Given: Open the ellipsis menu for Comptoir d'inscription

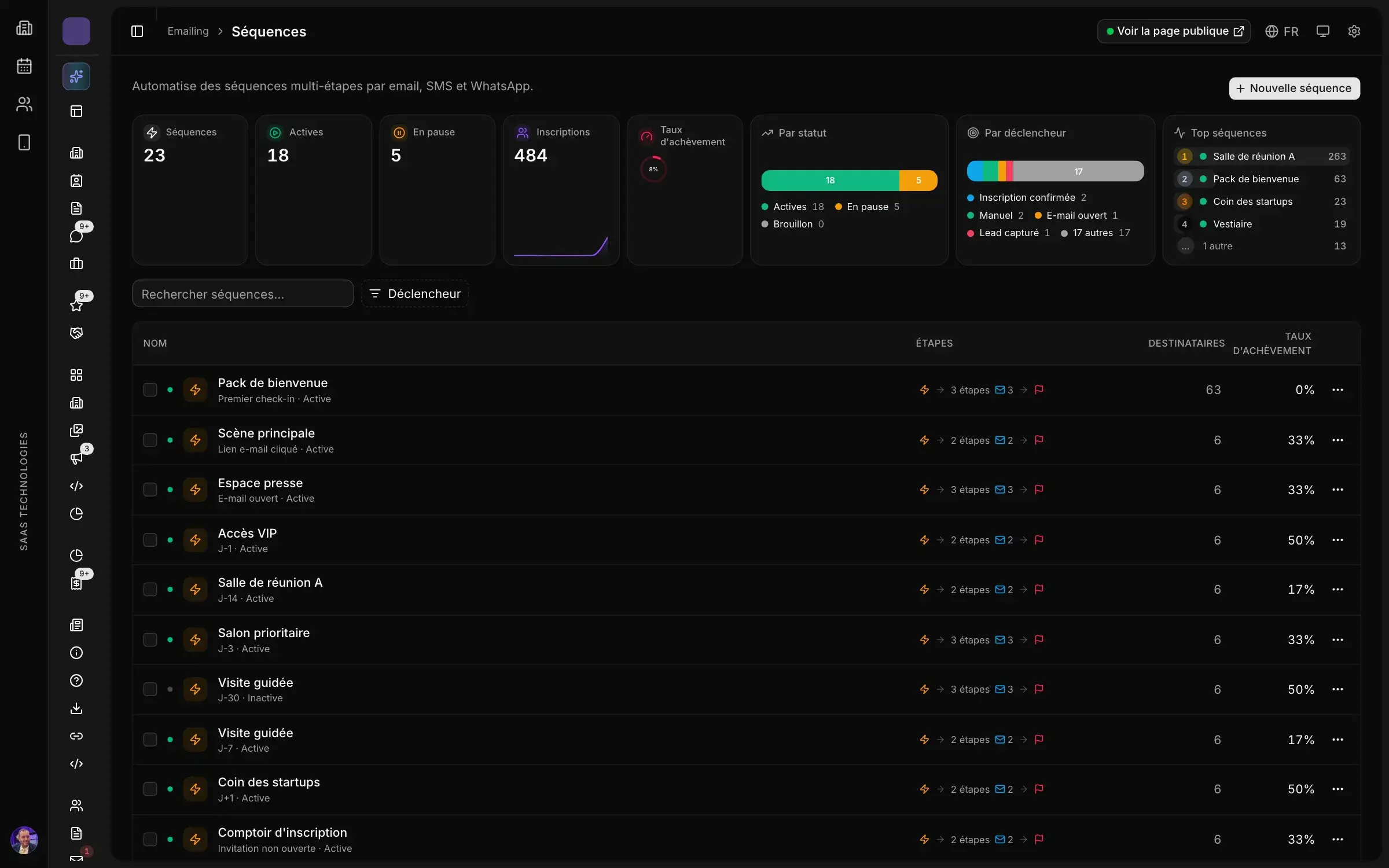Looking at the screenshot, I should point(1337,840).
